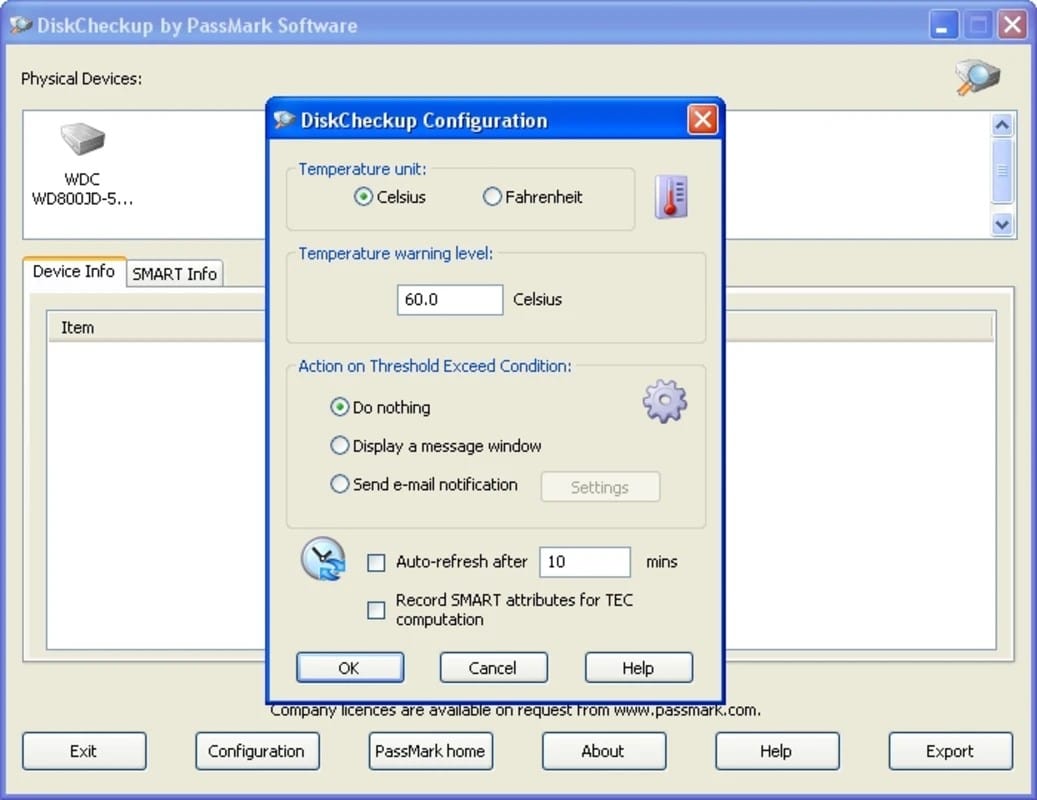
Task: Click the Exit button in main window
Action: tap(84, 751)
